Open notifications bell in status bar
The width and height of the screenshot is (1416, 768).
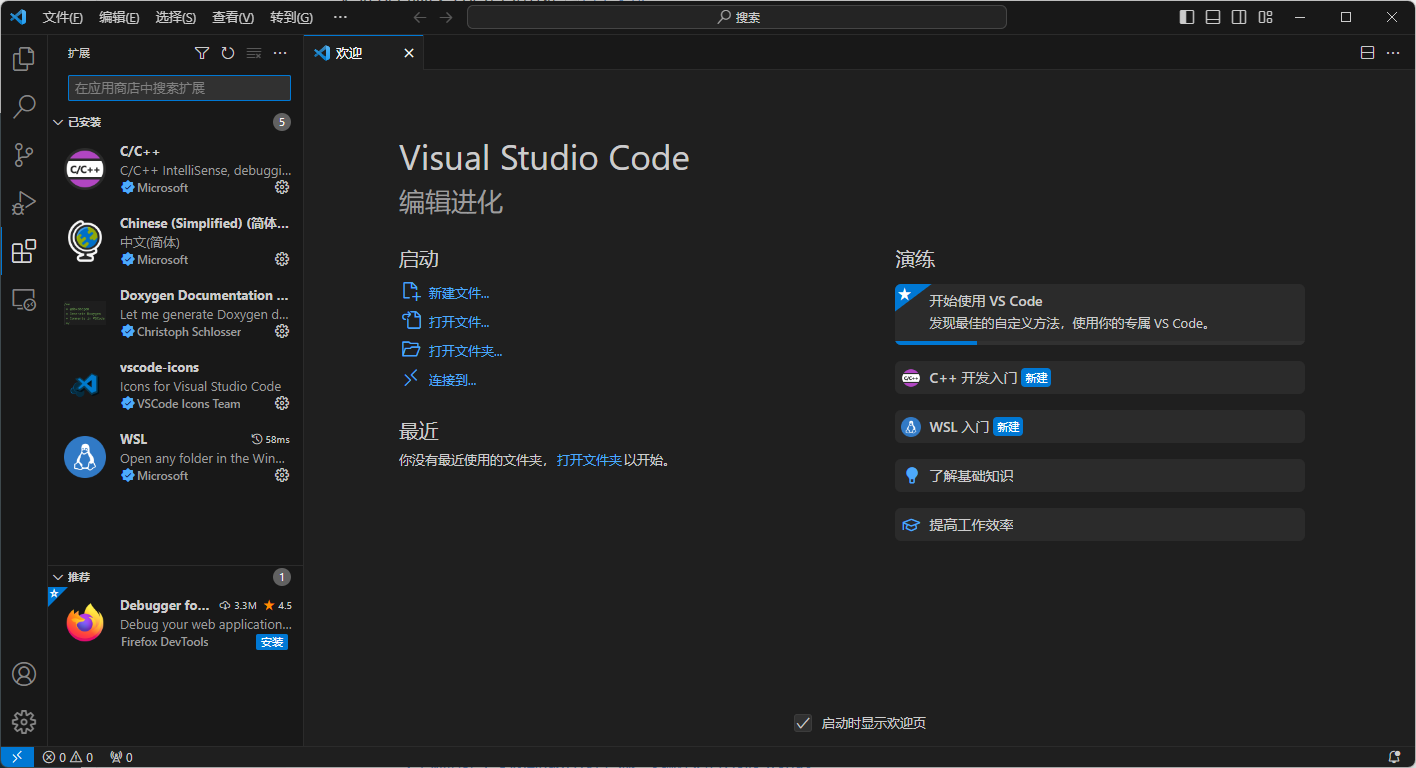point(1394,757)
